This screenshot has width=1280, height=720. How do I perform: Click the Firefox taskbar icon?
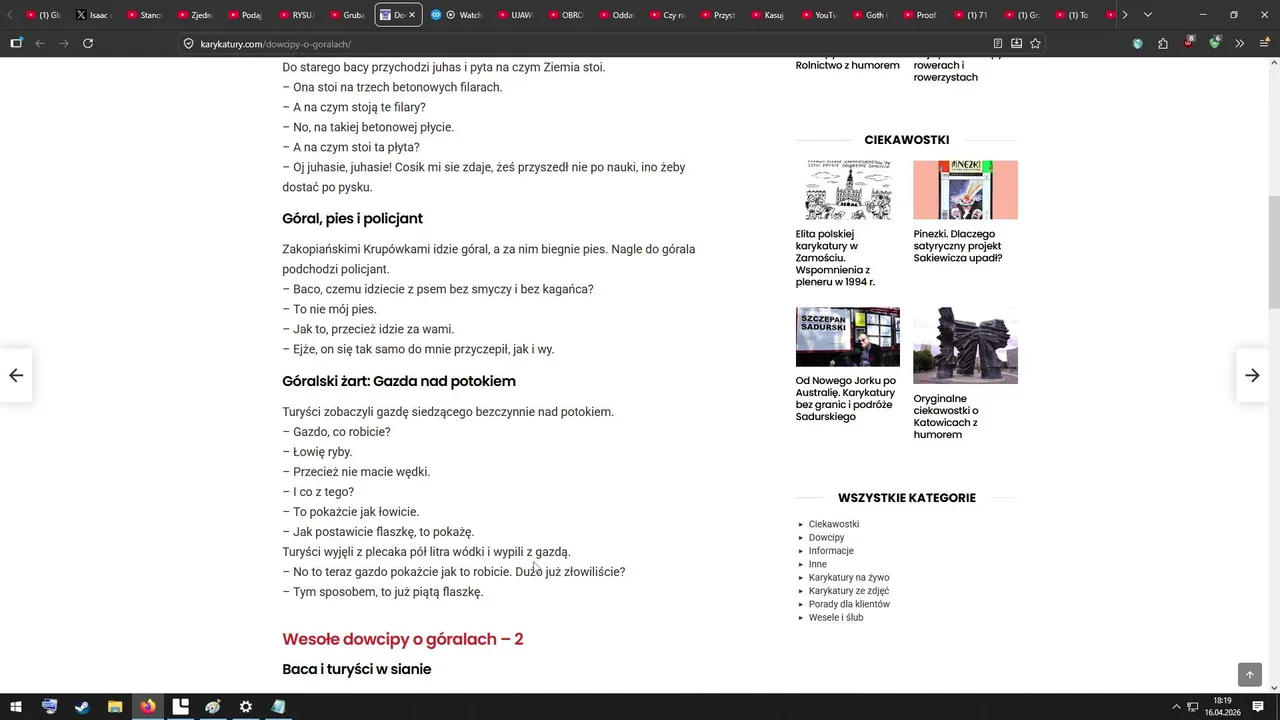(148, 707)
